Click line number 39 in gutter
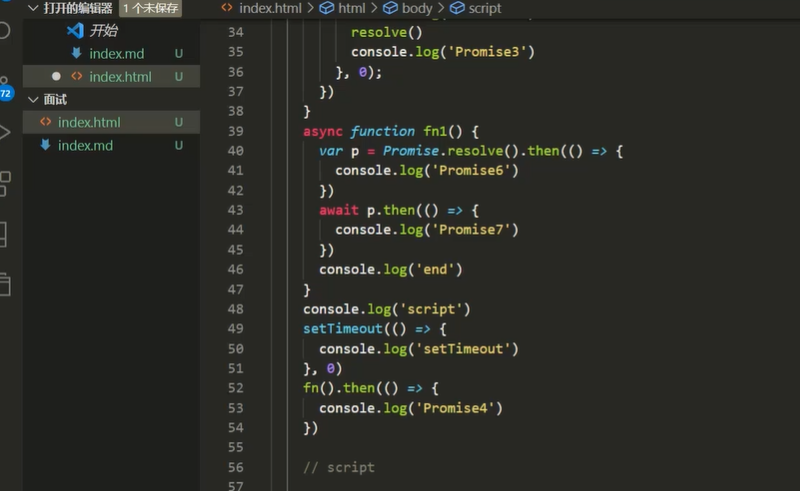The width and height of the screenshot is (800, 491). (236, 131)
